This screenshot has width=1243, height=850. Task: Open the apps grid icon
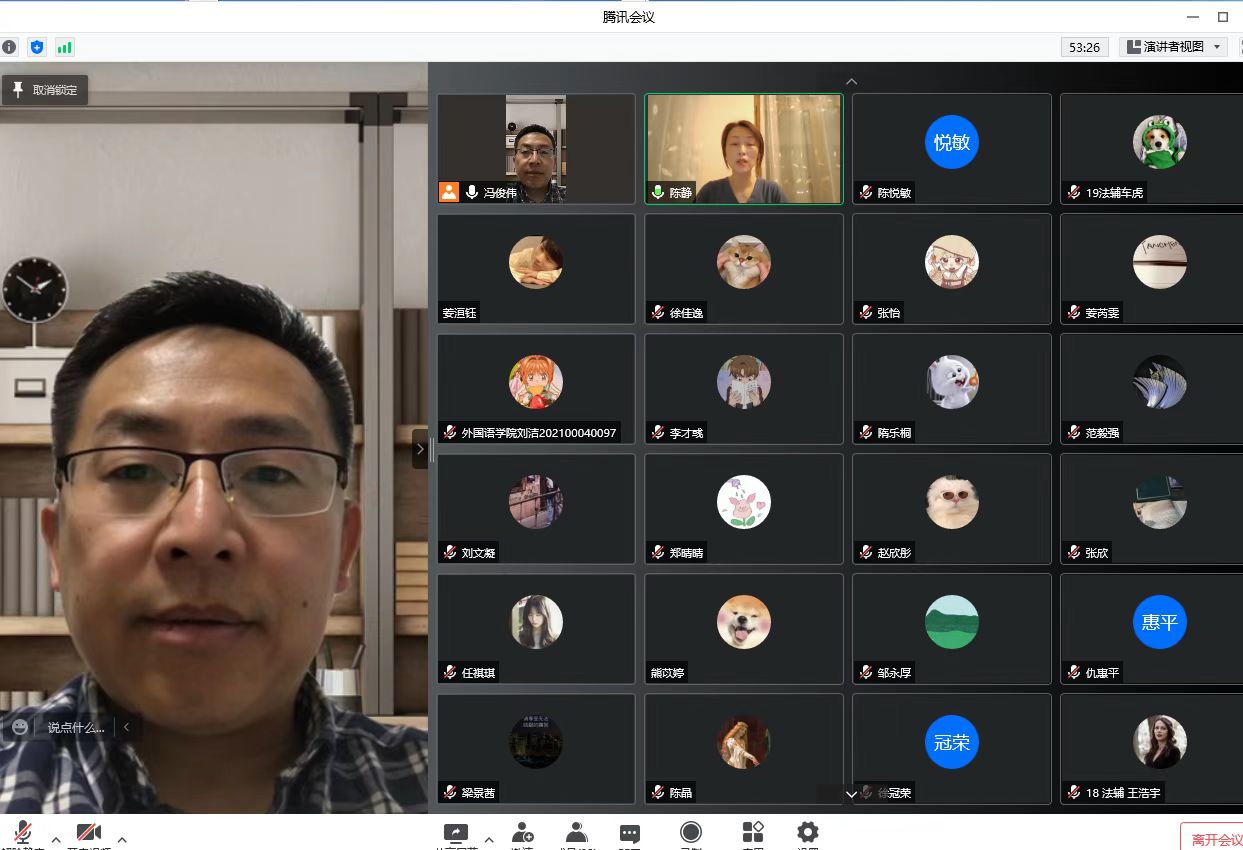(x=753, y=833)
